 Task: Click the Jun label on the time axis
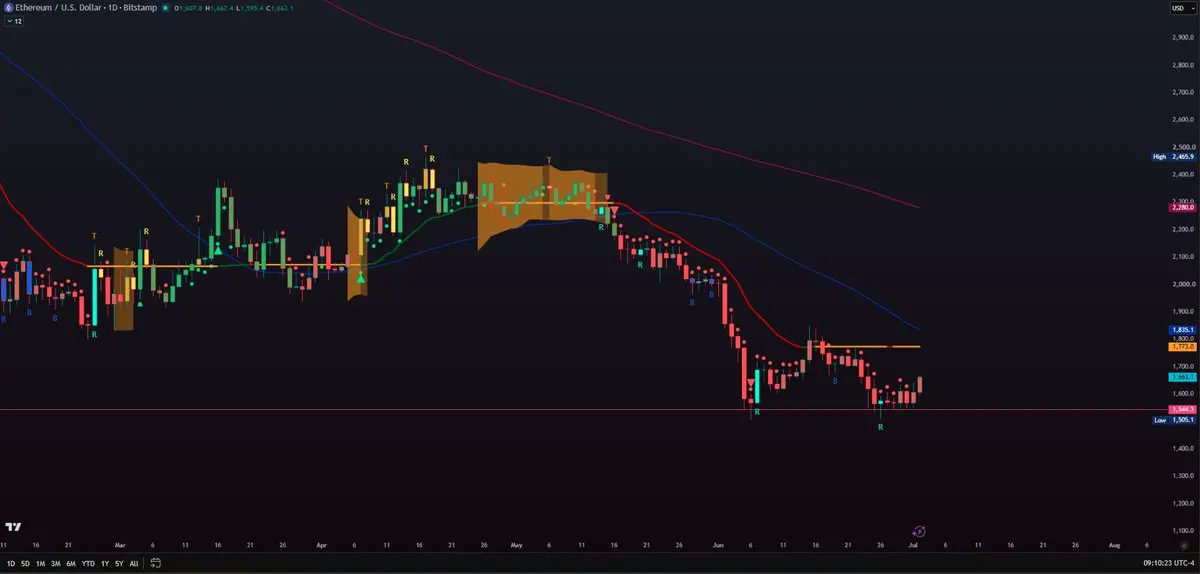pos(718,546)
